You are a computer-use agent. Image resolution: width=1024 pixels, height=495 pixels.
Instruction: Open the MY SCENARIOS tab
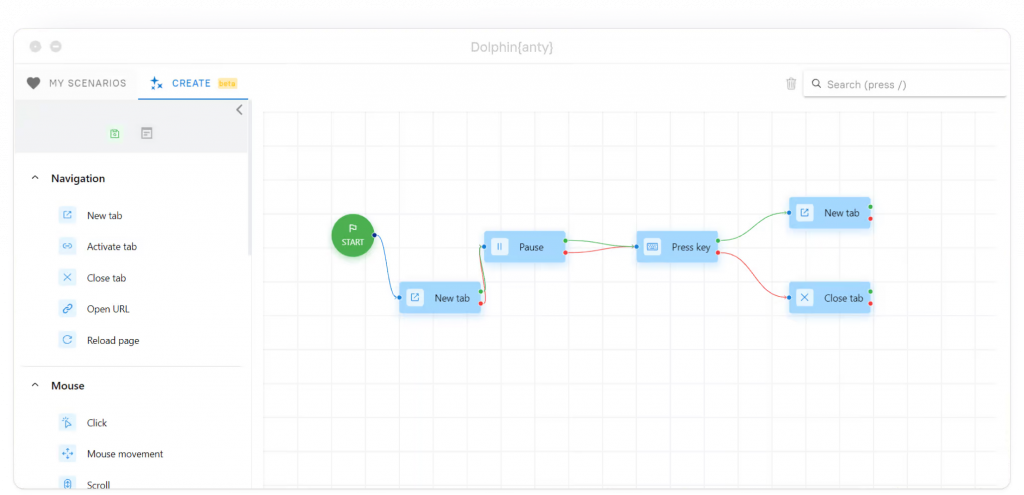pyautogui.click(x=76, y=83)
